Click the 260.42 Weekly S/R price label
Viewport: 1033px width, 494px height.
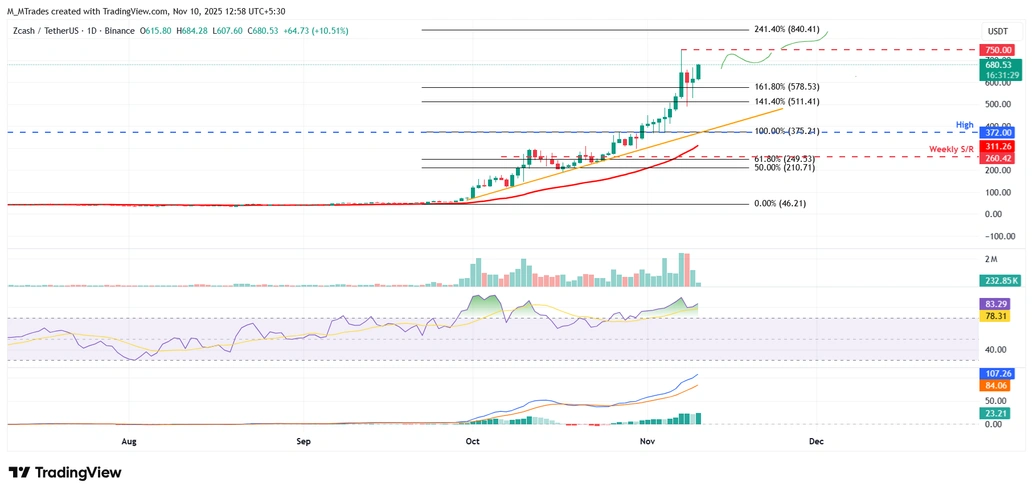point(996,157)
